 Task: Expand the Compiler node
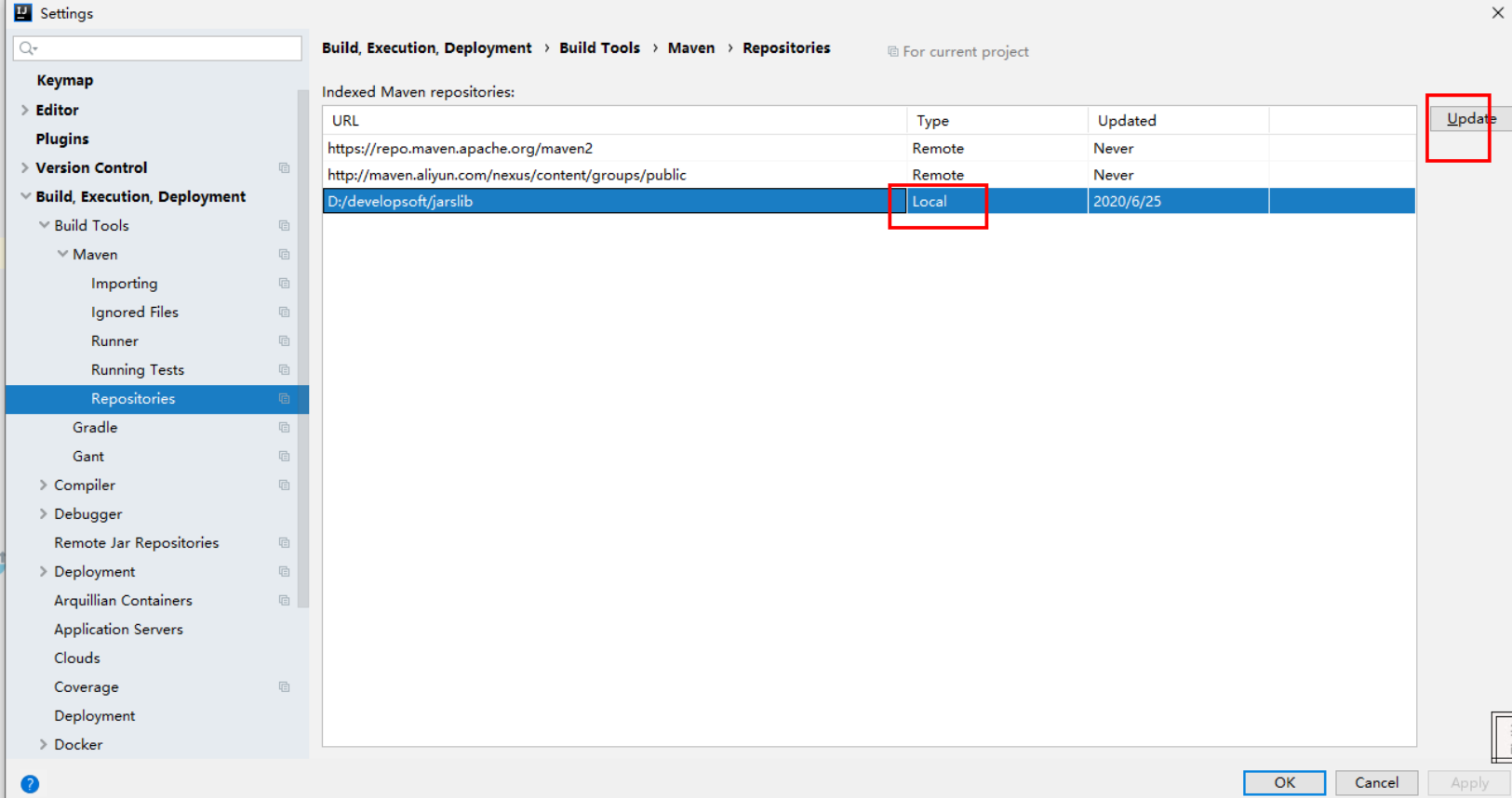(x=44, y=485)
